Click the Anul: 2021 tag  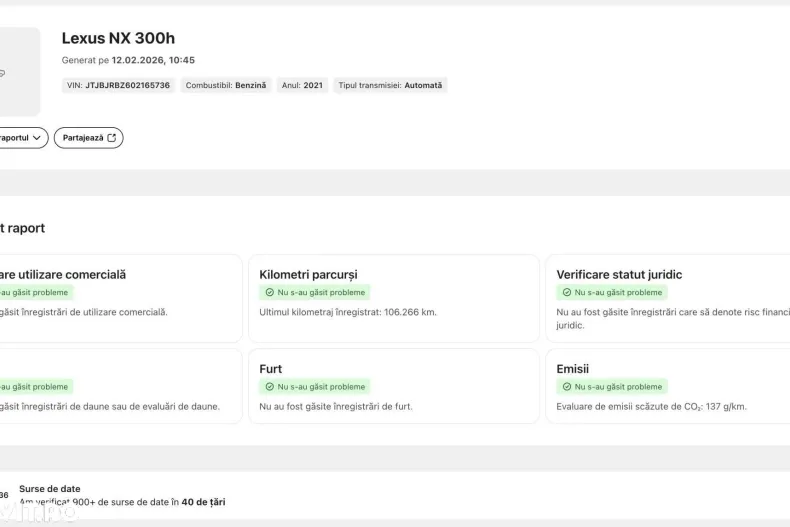[x=302, y=86]
